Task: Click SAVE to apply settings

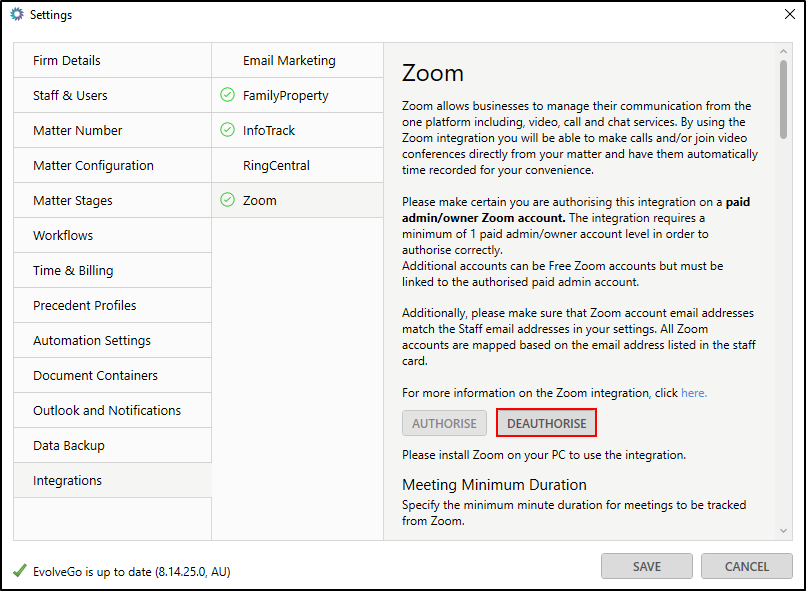Action: (647, 566)
